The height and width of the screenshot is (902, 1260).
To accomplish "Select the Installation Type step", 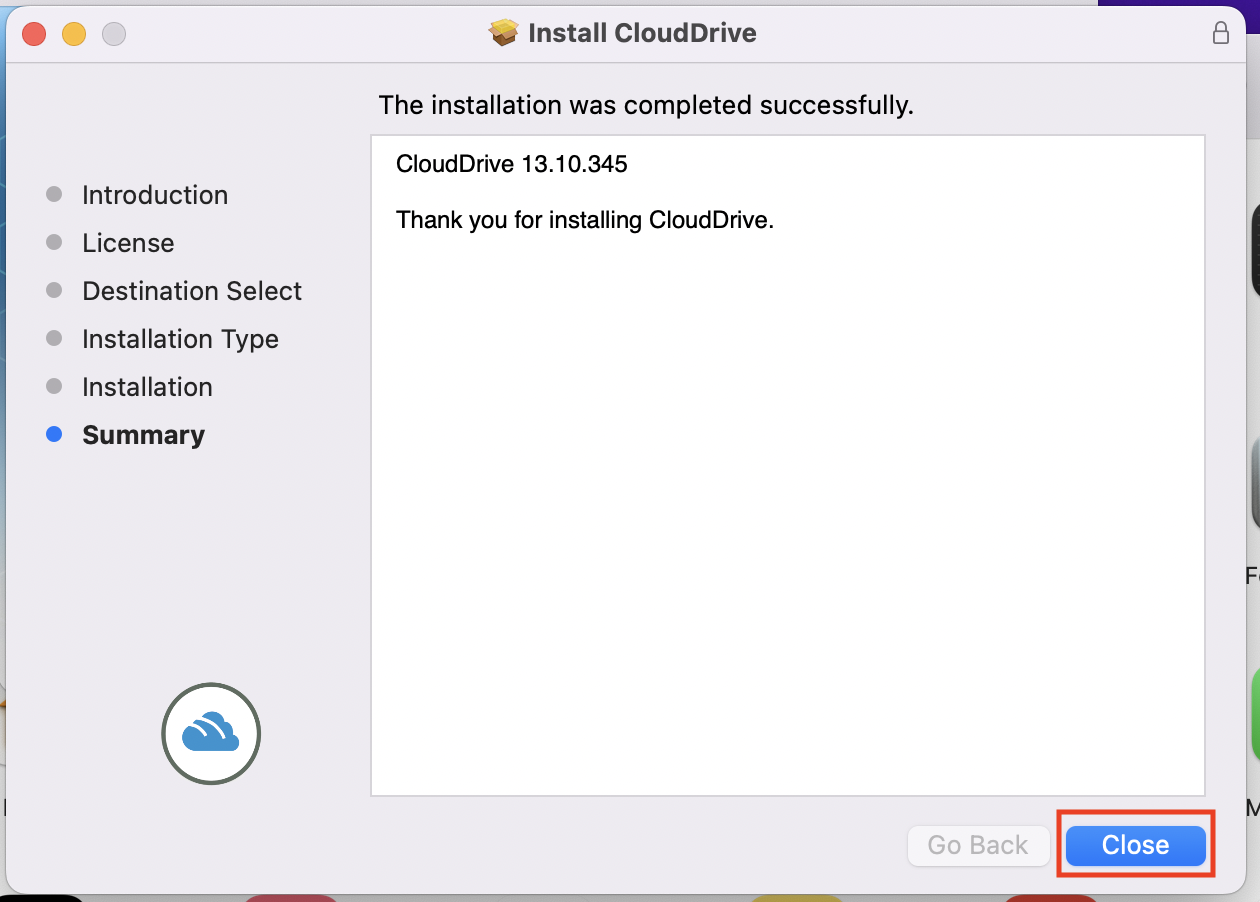I will pyautogui.click(x=180, y=339).
